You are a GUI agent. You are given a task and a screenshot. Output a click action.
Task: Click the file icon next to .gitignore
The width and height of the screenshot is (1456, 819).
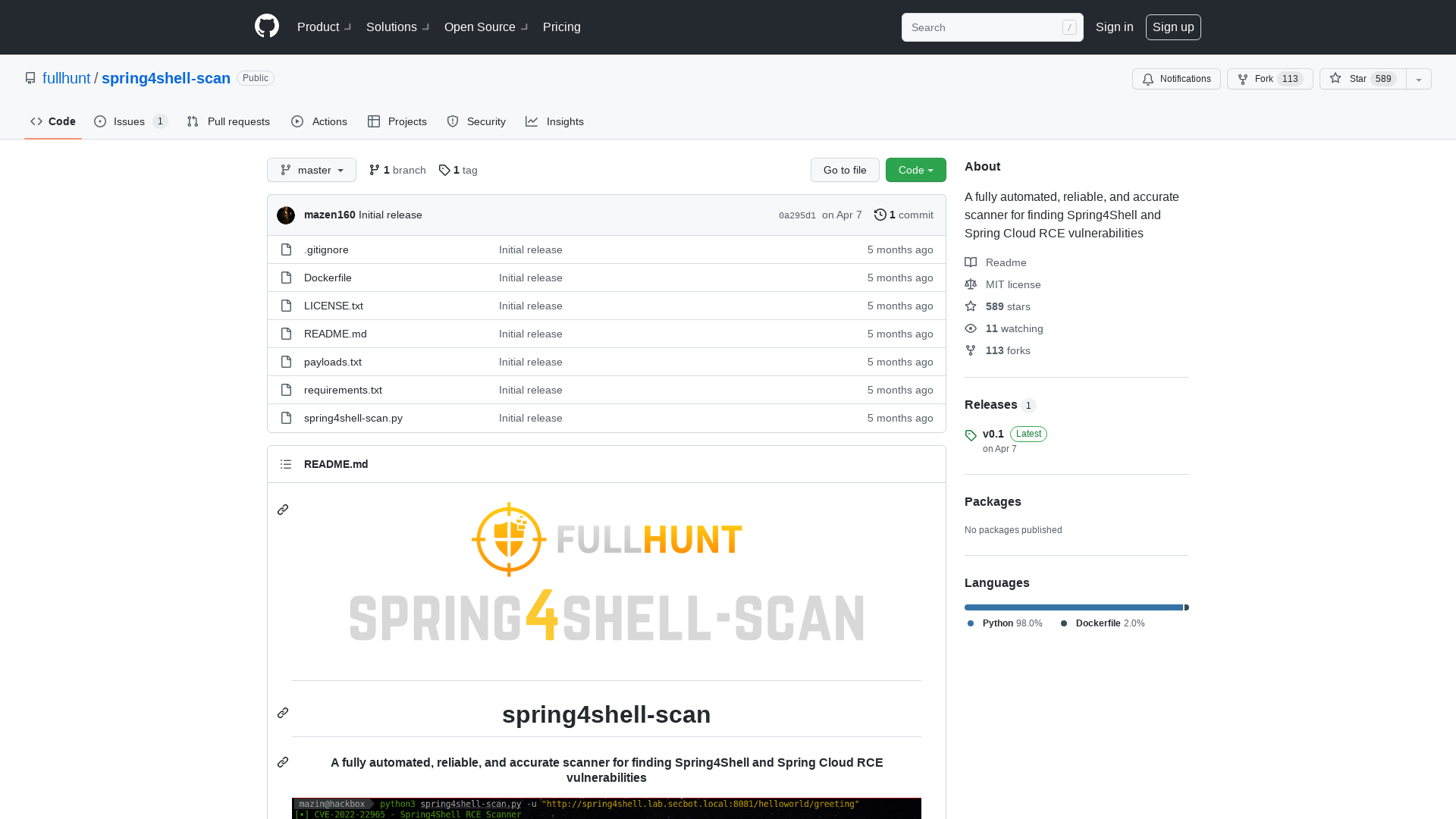coord(286,249)
